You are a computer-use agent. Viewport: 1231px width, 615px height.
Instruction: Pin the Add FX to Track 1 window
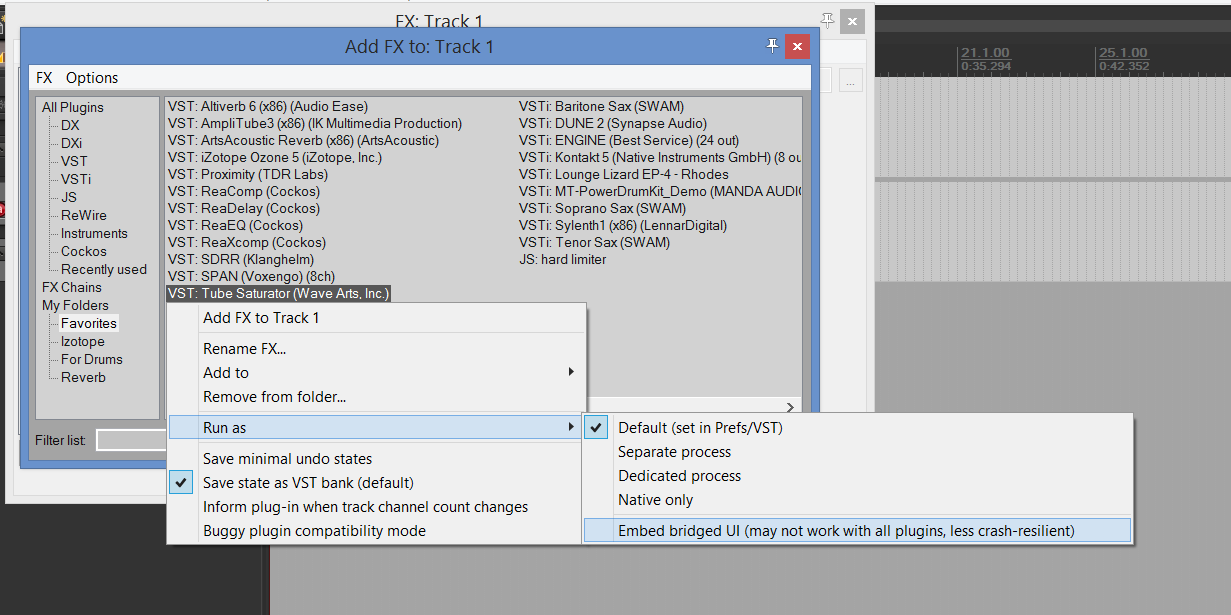click(x=772, y=46)
